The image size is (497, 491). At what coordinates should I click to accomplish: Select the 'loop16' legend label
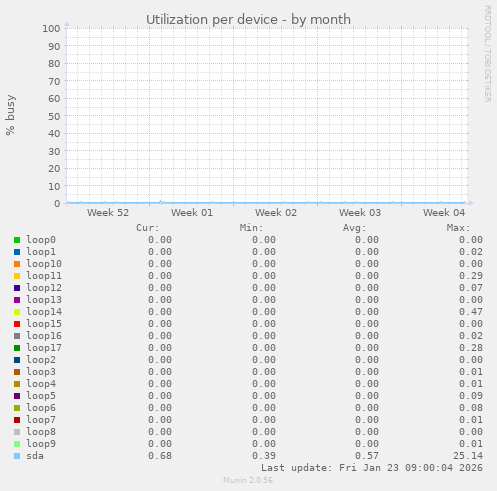click(x=44, y=336)
